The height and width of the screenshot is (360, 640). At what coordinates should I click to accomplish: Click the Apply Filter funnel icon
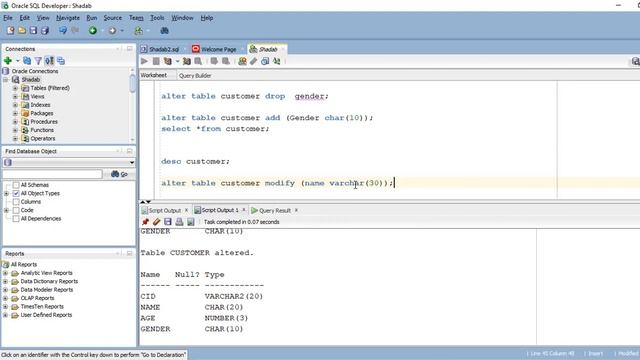(38, 61)
